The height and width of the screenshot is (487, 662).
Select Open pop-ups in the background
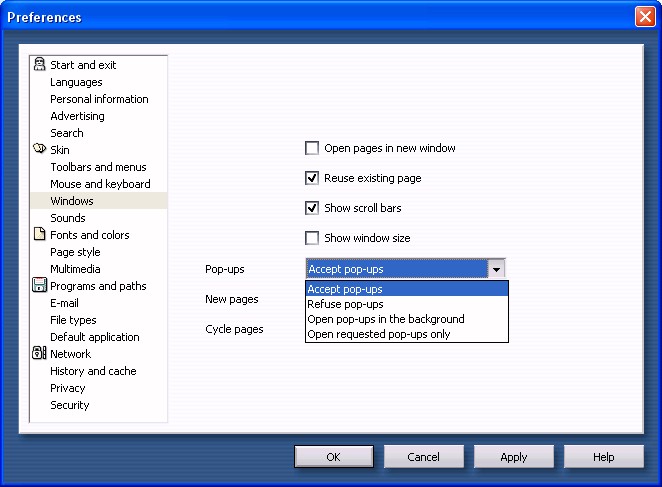point(386,319)
